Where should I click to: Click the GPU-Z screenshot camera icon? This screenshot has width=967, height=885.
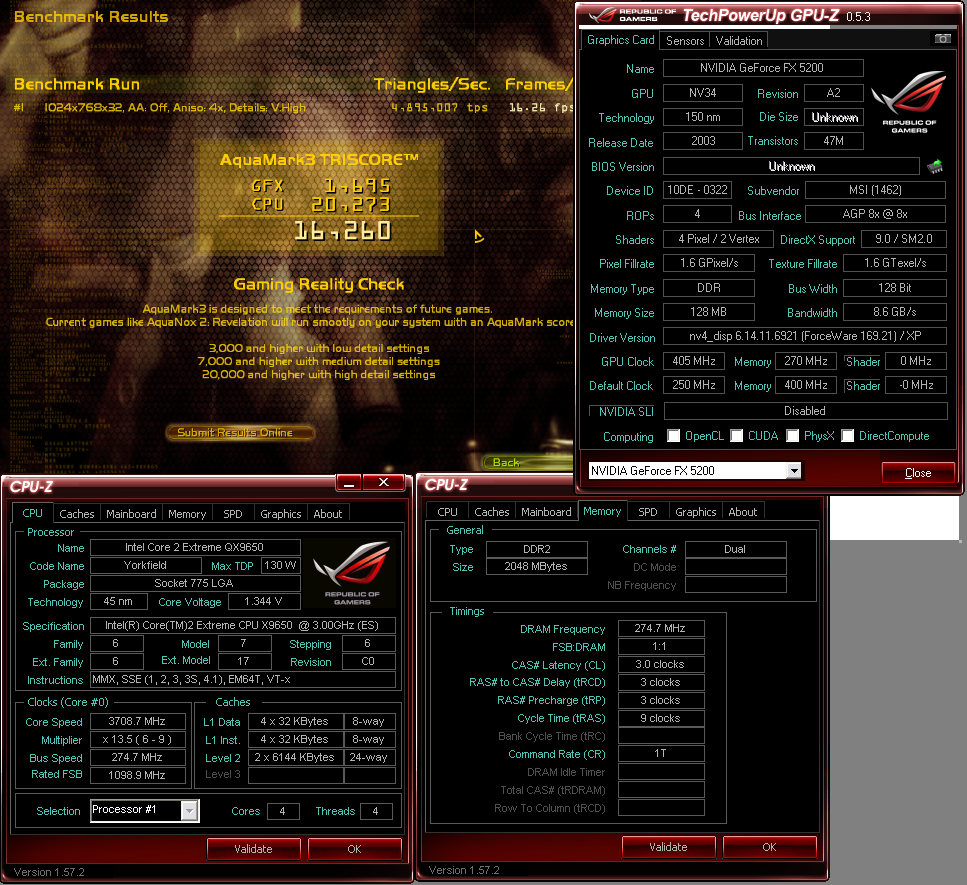pyautogui.click(x=942, y=39)
